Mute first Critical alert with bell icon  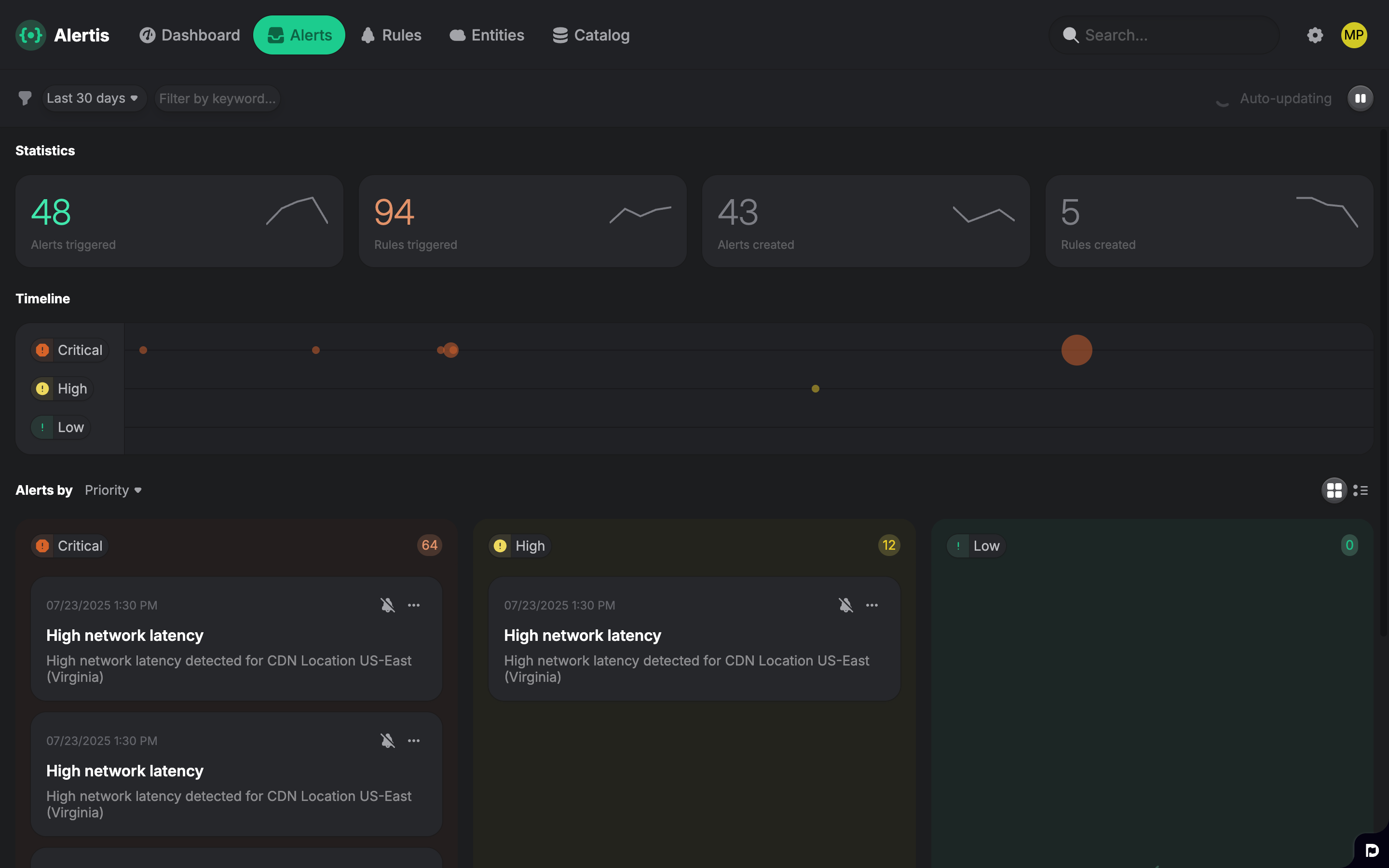(x=387, y=605)
